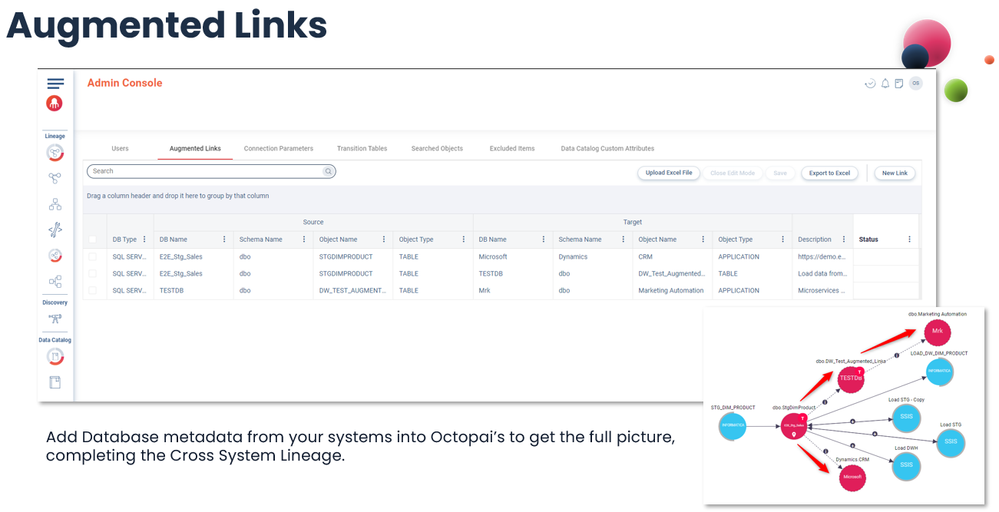Image resolution: width=999 pixels, height=512 pixels.
Task: Select the dbo.StgDimProduct center node
Action: click(x=794, y=425)
